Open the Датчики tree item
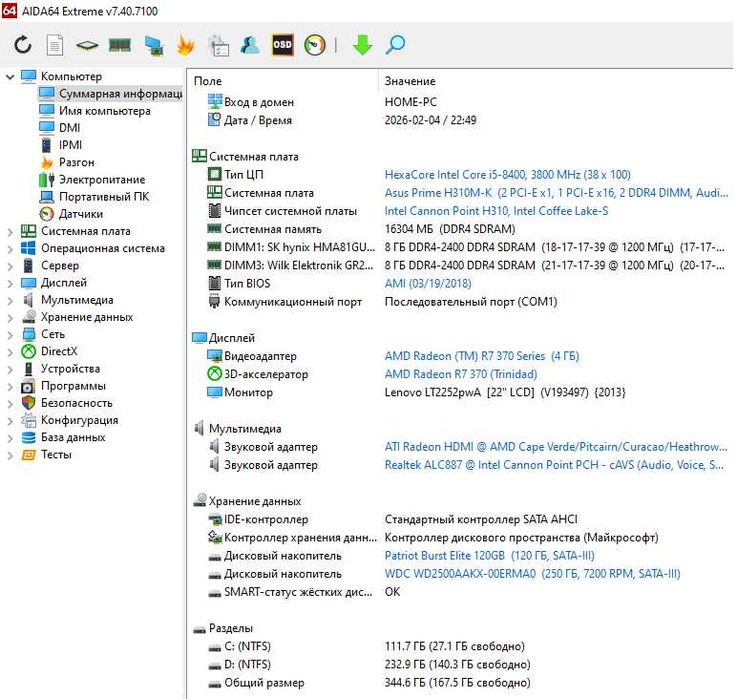 [71, 214]
